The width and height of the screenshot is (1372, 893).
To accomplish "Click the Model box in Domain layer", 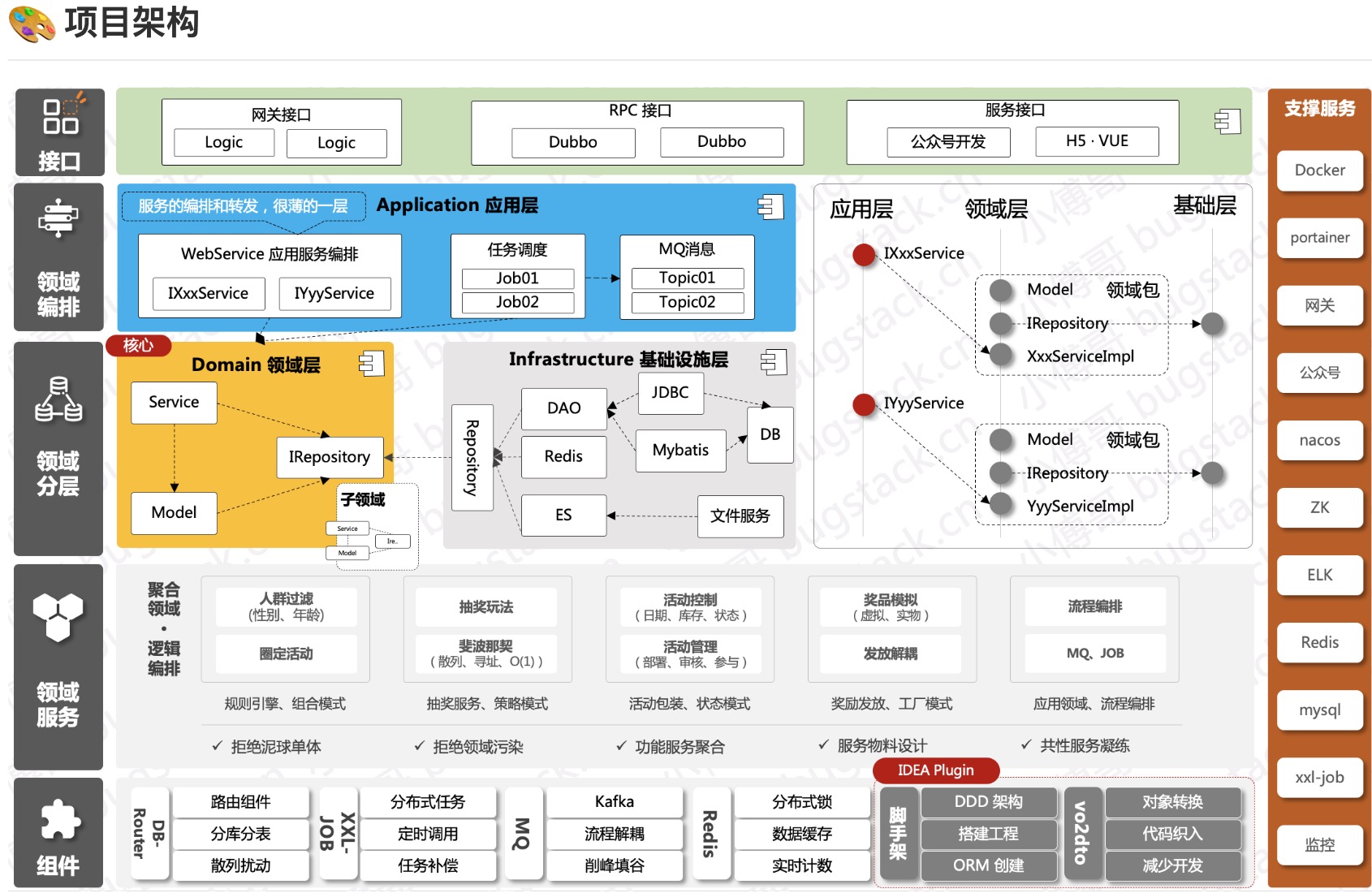I will click(174, 513).
